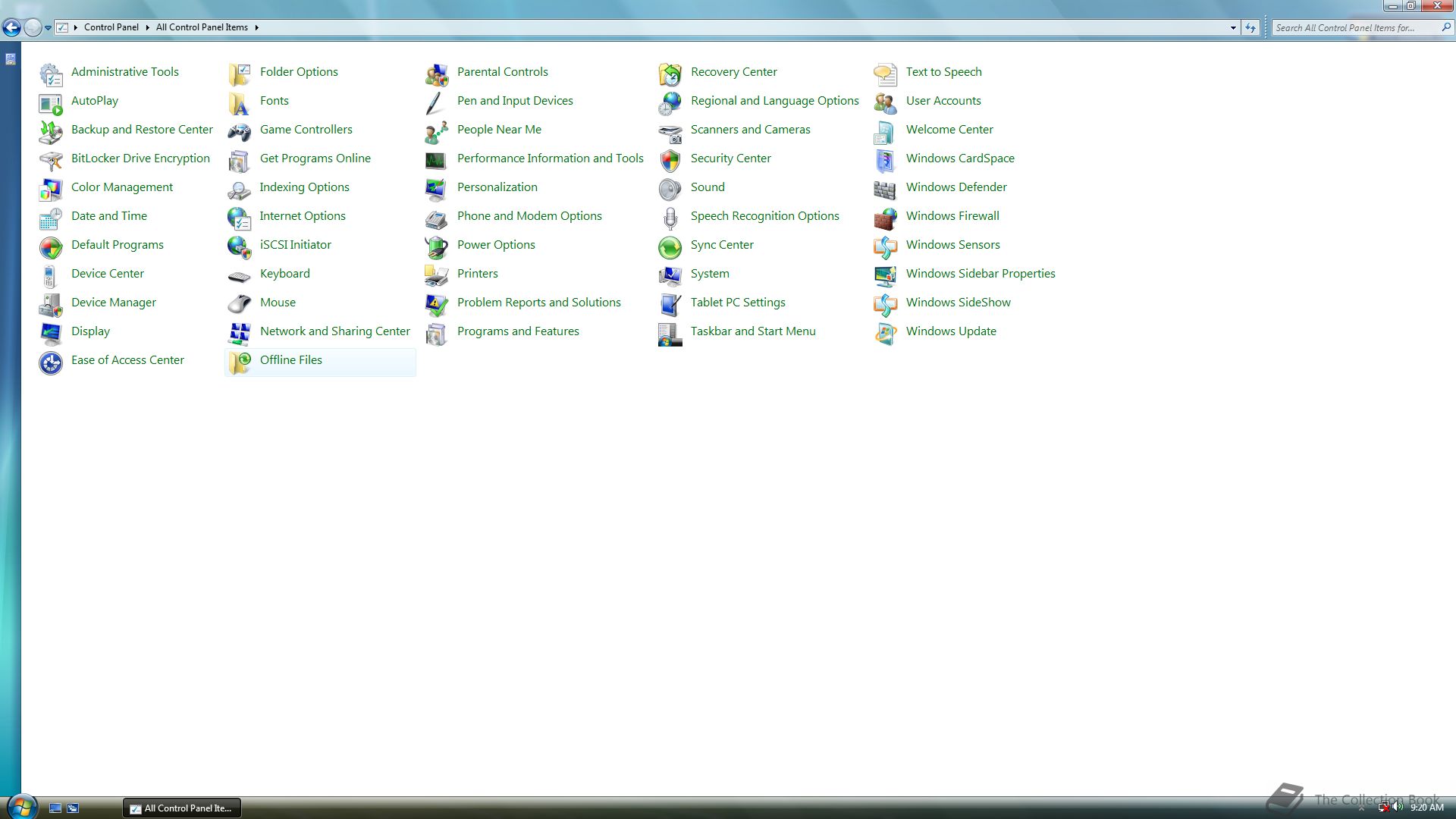Open Problem Reports and Solutions link
This screenshot has width=1456, height=819.
click(x=539, y=302)
